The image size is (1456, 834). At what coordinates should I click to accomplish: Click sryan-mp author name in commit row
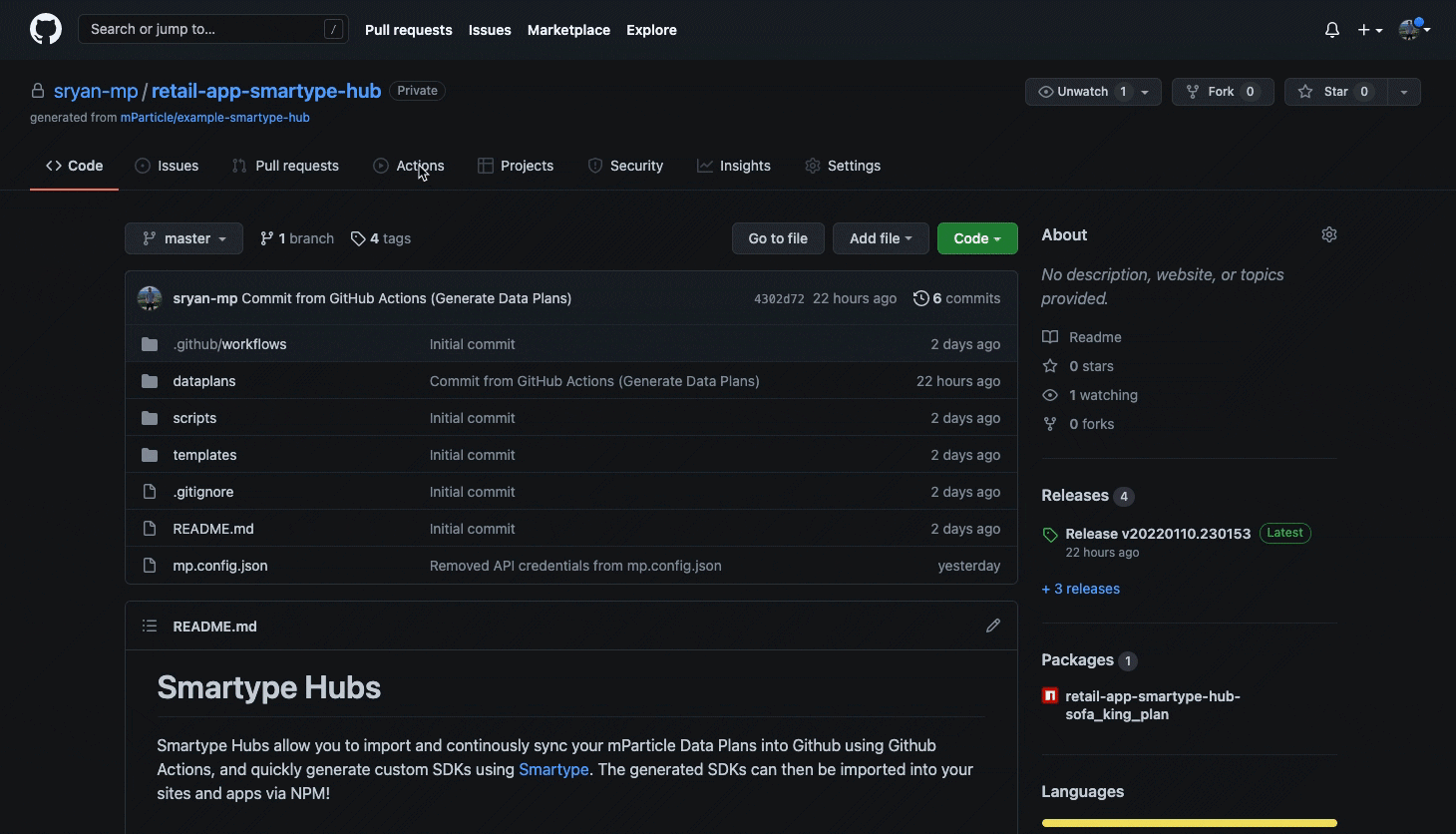(205, 298)
